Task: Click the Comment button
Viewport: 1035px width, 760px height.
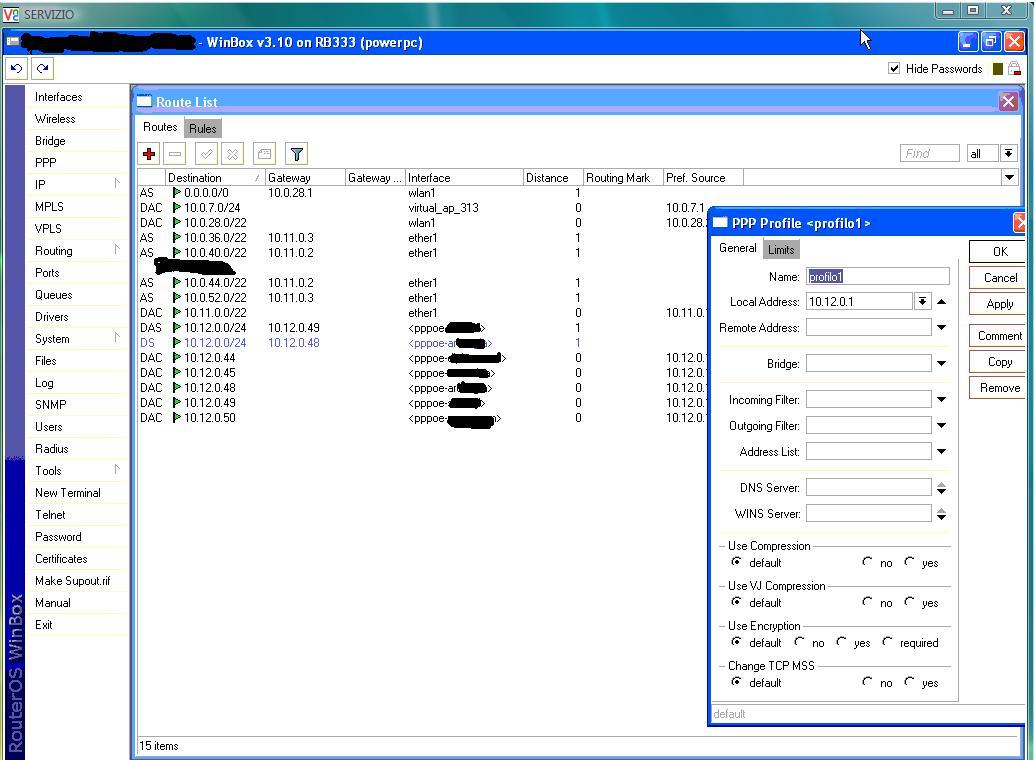Action: click(x=998, y=336)
